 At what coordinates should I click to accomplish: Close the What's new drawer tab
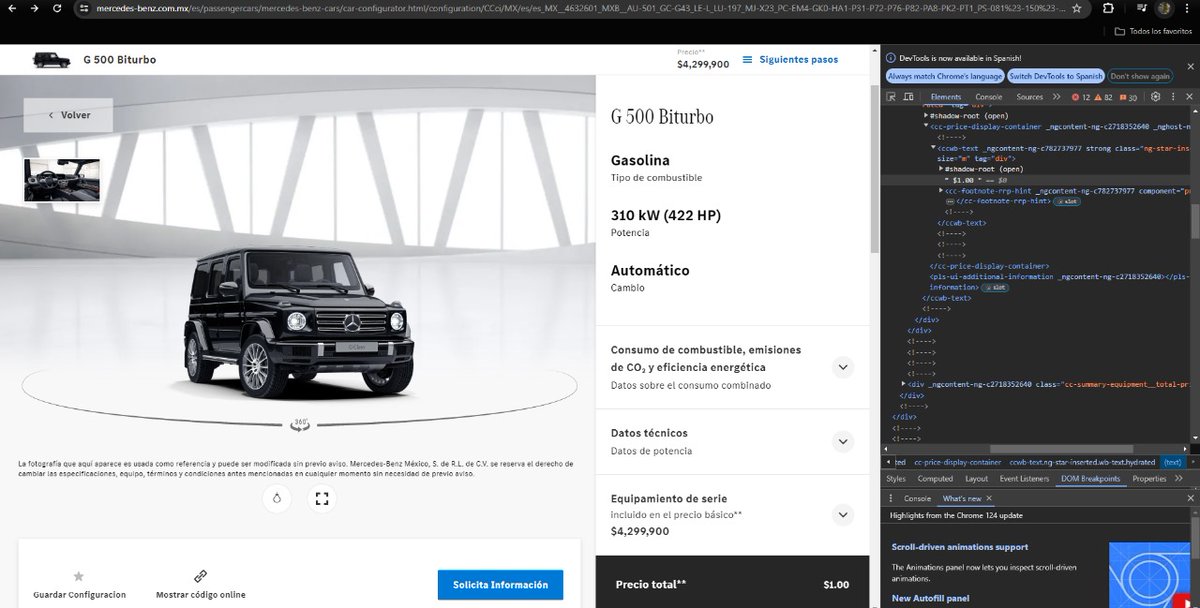[x=988, y=498]
